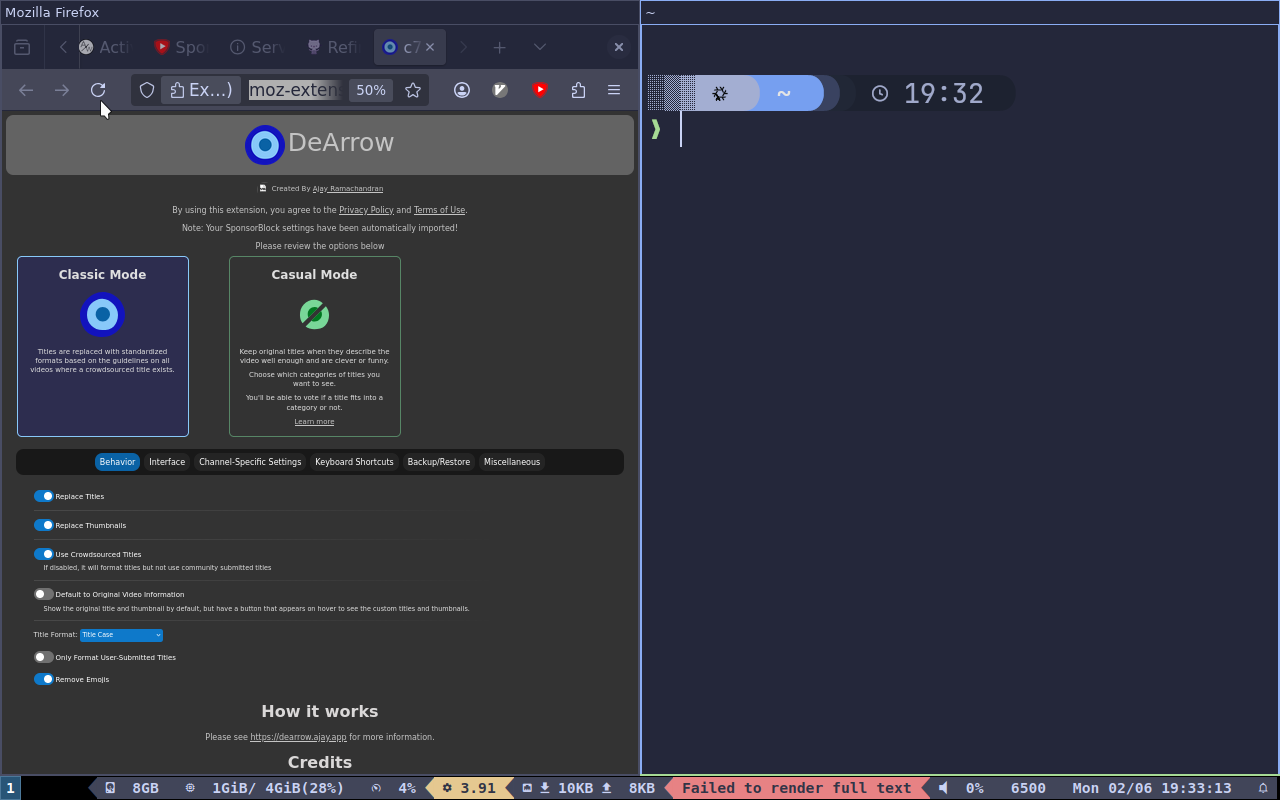This screenshot has width=1280, height=800.
Task: Click the clock icon in terminal prompt
Action: pos(880,93)
